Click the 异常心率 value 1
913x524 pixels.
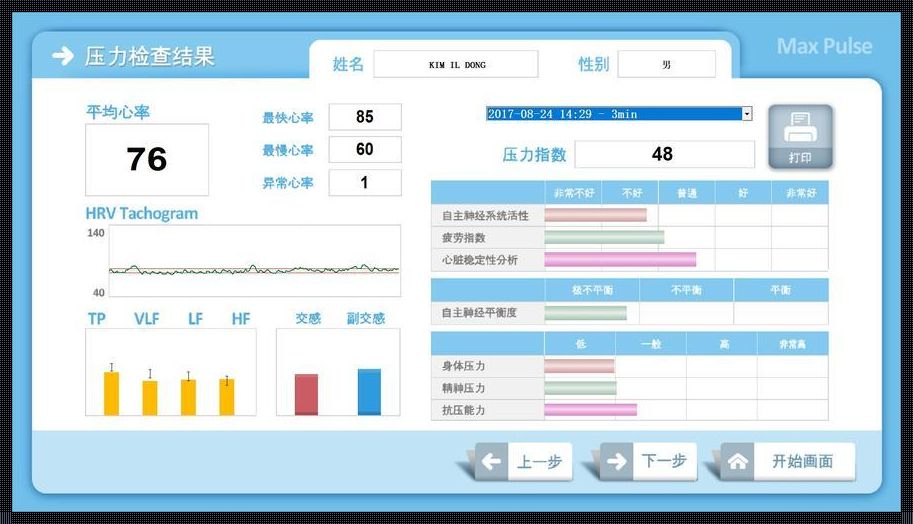pyautogui.click(x=365, y=183)
